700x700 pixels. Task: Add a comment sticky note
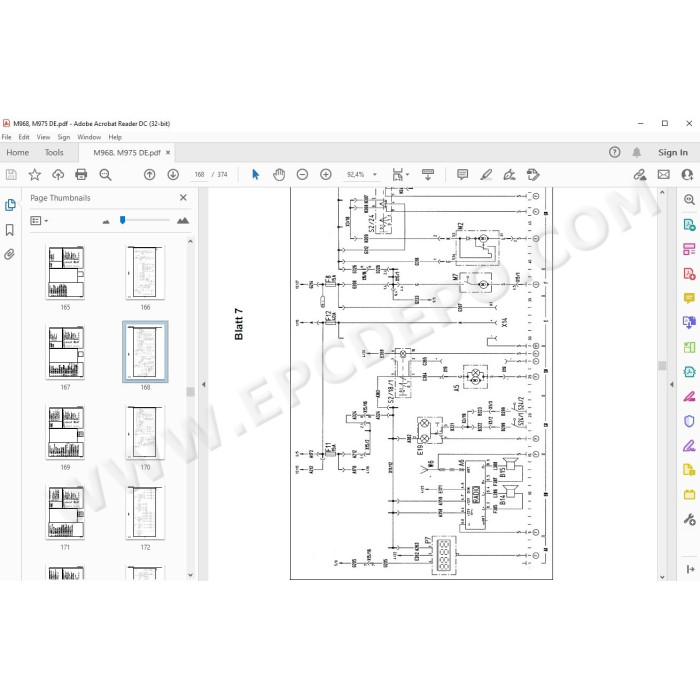point(462,174)
